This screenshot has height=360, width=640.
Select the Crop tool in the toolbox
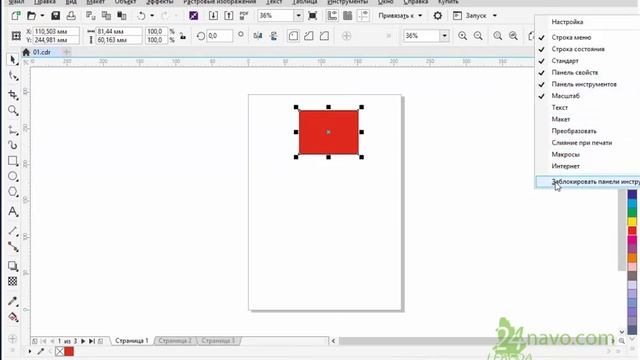[x=13, y=95]
